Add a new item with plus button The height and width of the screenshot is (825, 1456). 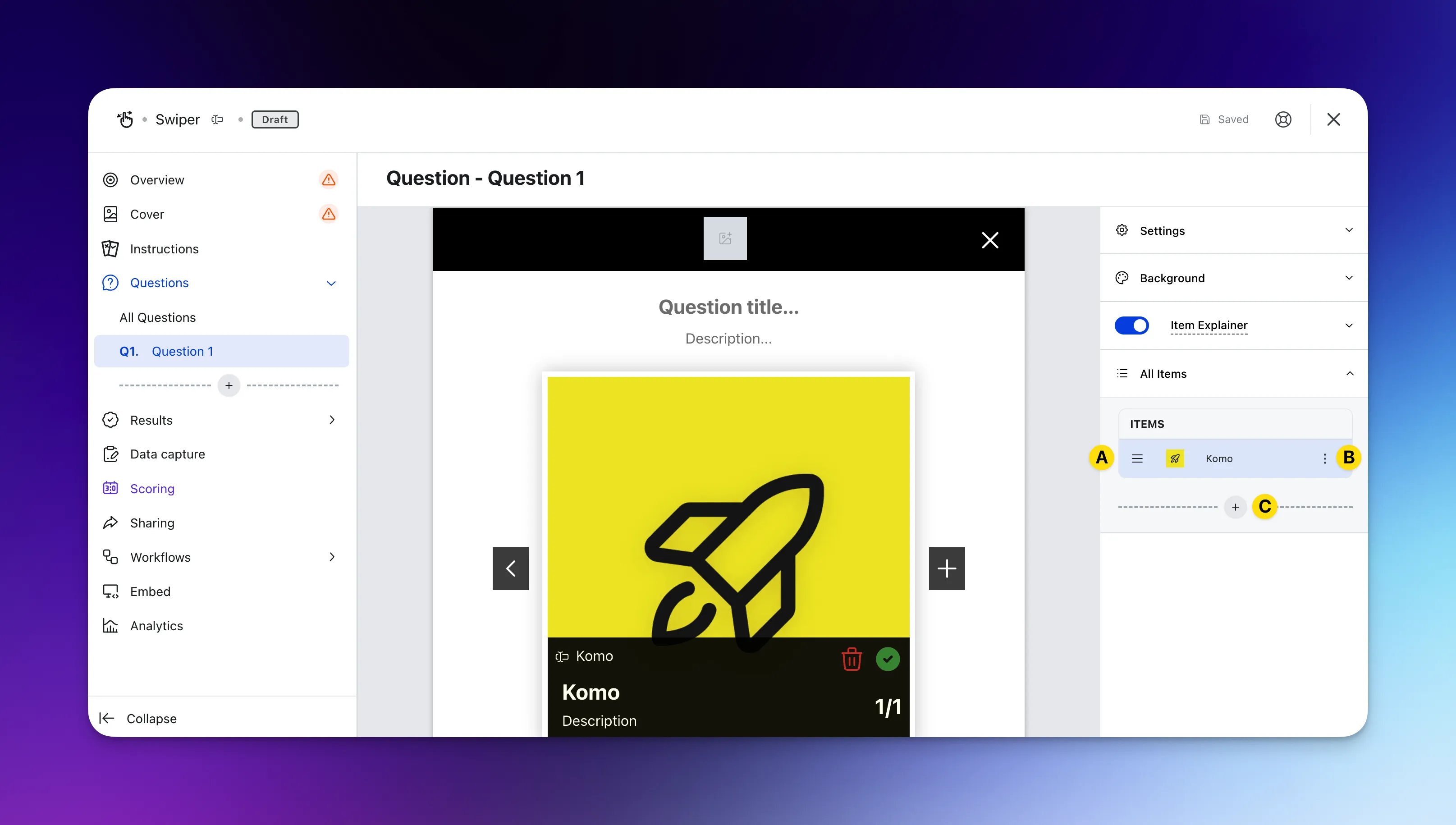click(x=1235, y=507)
